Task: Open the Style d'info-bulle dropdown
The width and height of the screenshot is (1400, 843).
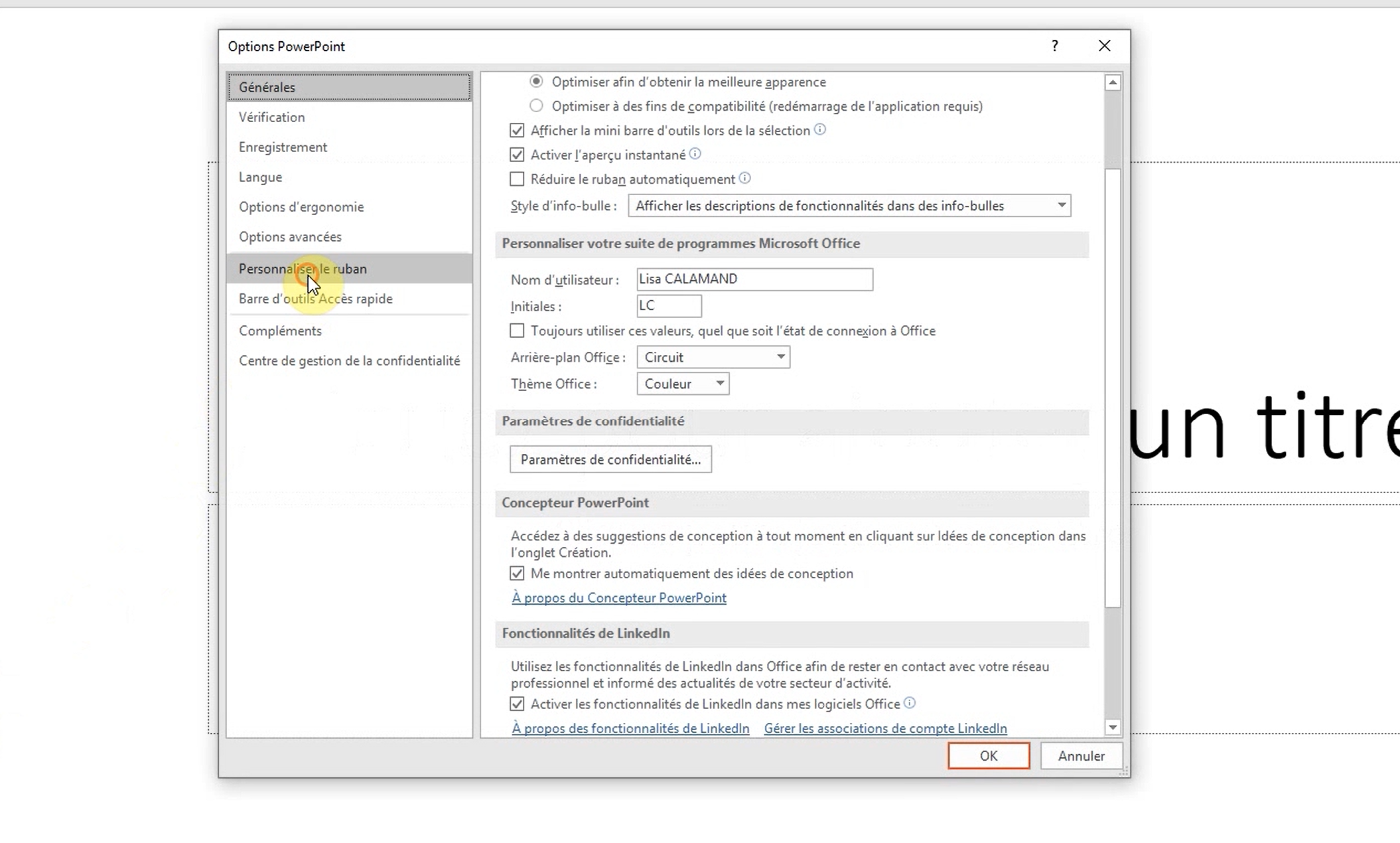Action: 849,206
